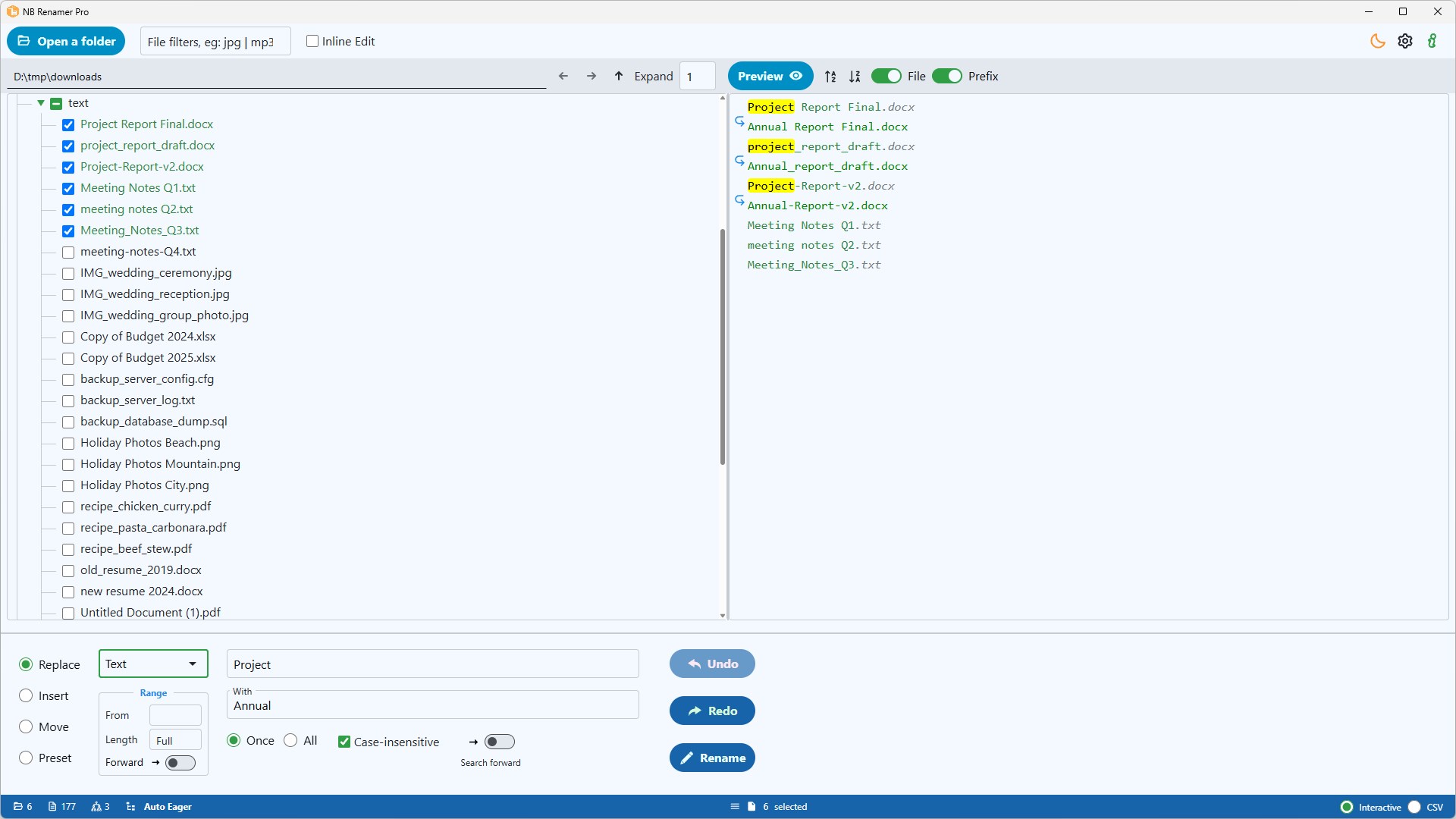Click the green info icon top right
Image resolution: width=1456 pixels, height=819 pixels.
(x=1432, y=42)
